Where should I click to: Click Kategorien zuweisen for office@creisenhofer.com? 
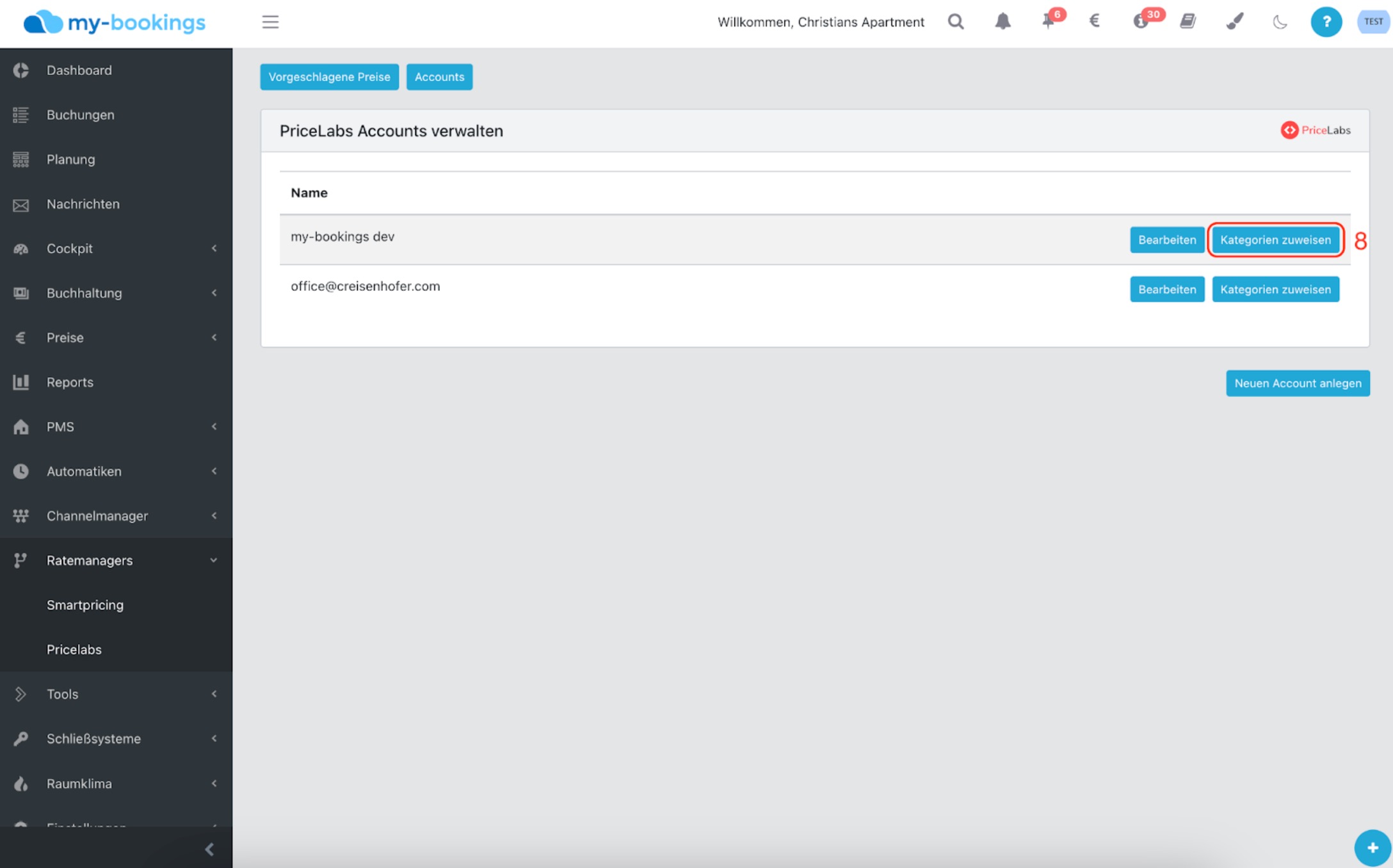pos(1275,289)
